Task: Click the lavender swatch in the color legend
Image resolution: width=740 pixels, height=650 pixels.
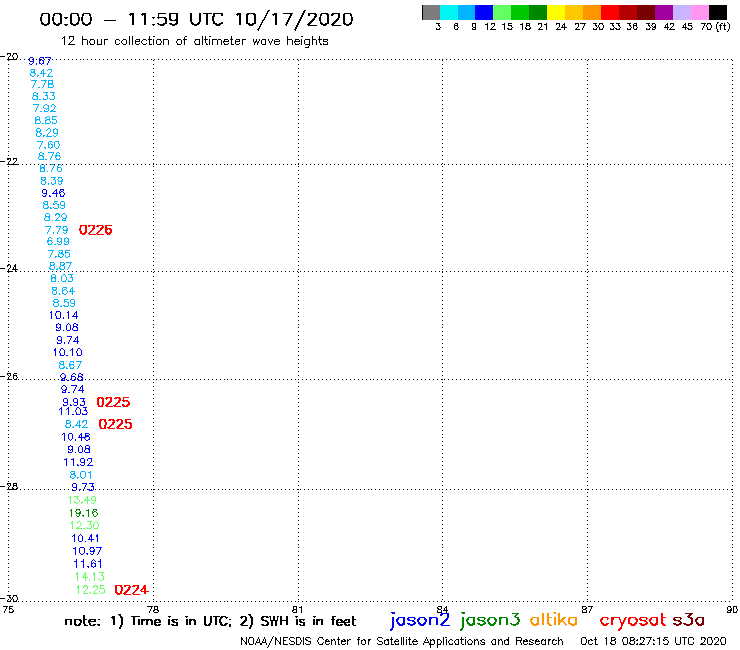Action: pos(681,12)
